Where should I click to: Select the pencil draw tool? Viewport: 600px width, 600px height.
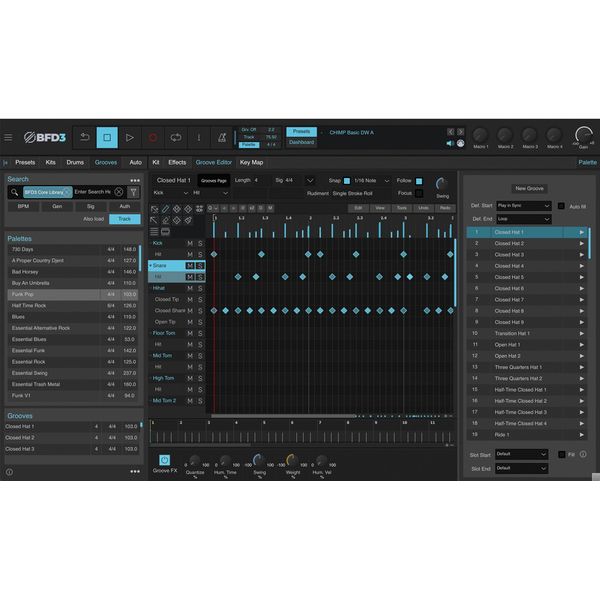click(x=165, y=209)
